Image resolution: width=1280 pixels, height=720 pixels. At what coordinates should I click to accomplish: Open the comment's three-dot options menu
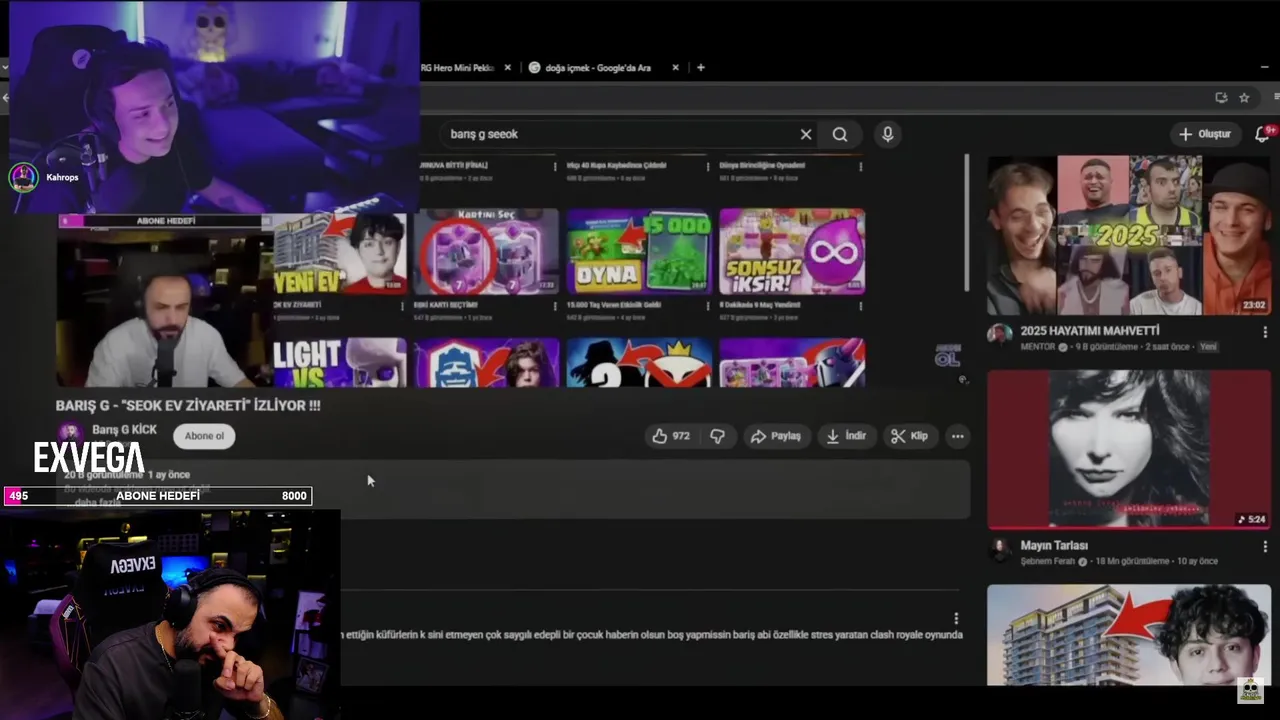955,619
